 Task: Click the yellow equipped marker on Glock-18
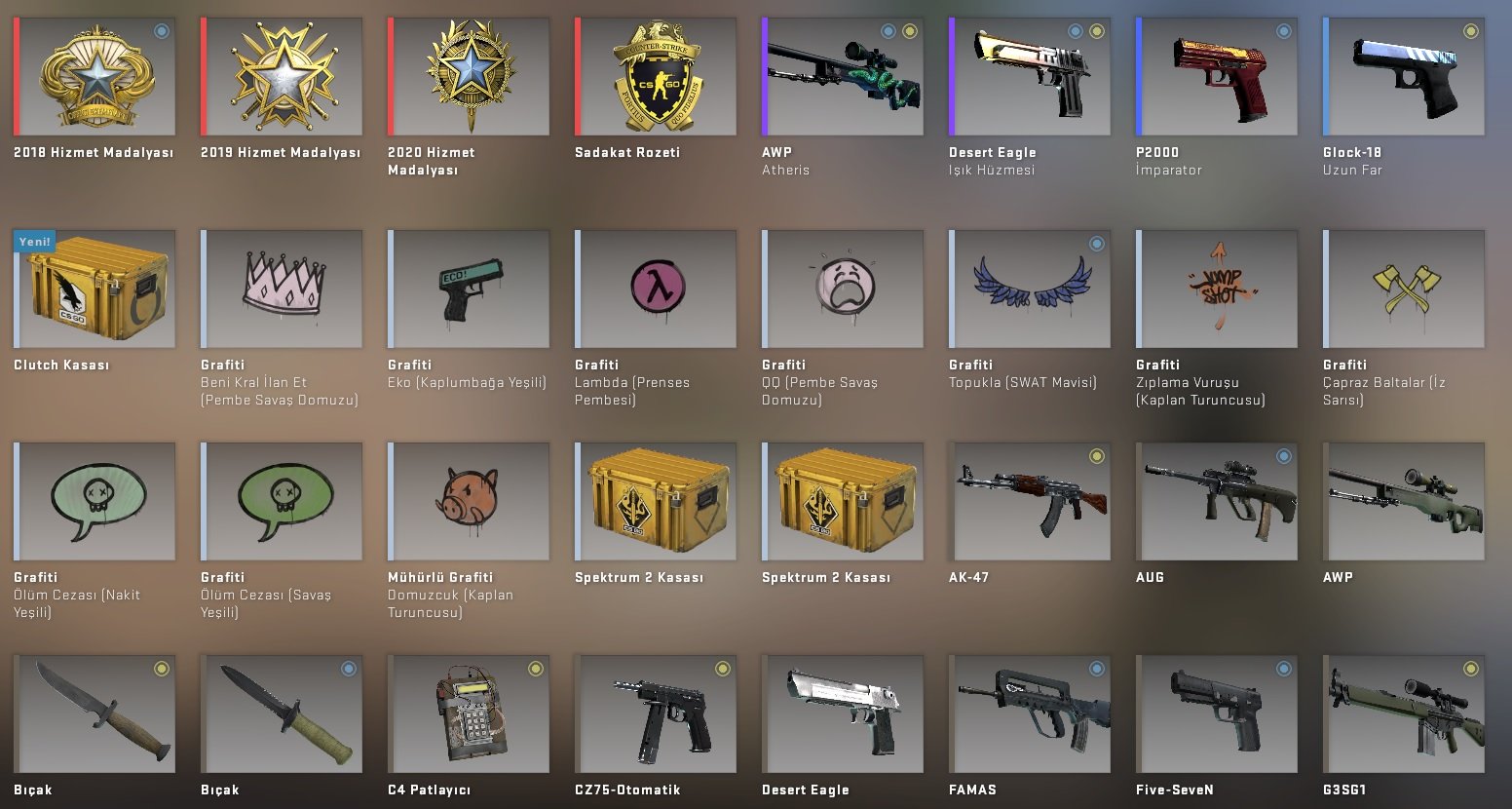(x=1470, y=31)
